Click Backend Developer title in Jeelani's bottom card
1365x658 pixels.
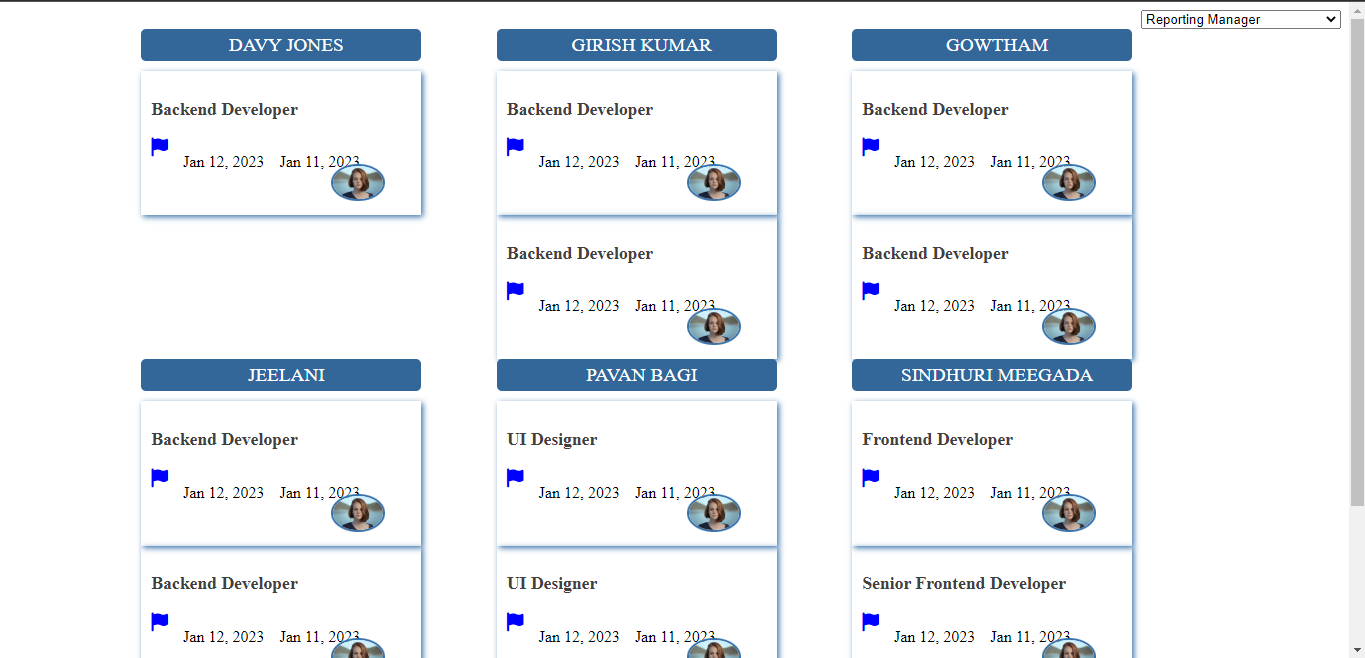pos(225,584)
